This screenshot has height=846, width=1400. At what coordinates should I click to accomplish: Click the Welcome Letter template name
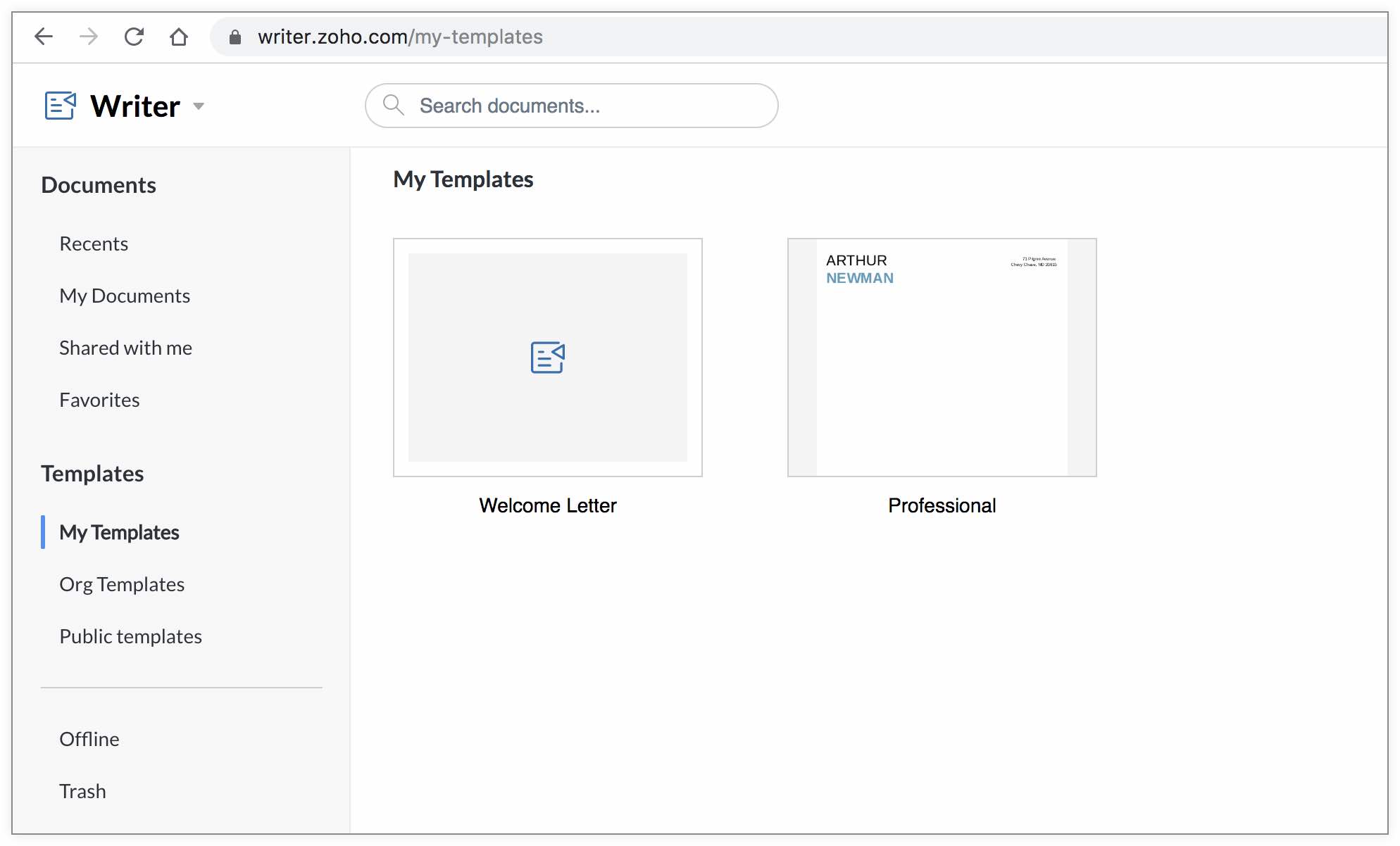click(x=548, y=505)
